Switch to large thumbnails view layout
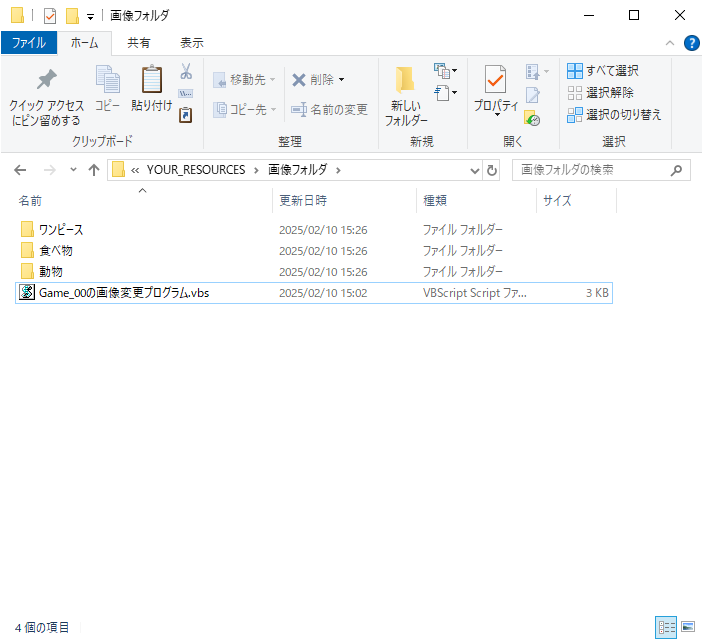702x639 pixels. point(688,627)
